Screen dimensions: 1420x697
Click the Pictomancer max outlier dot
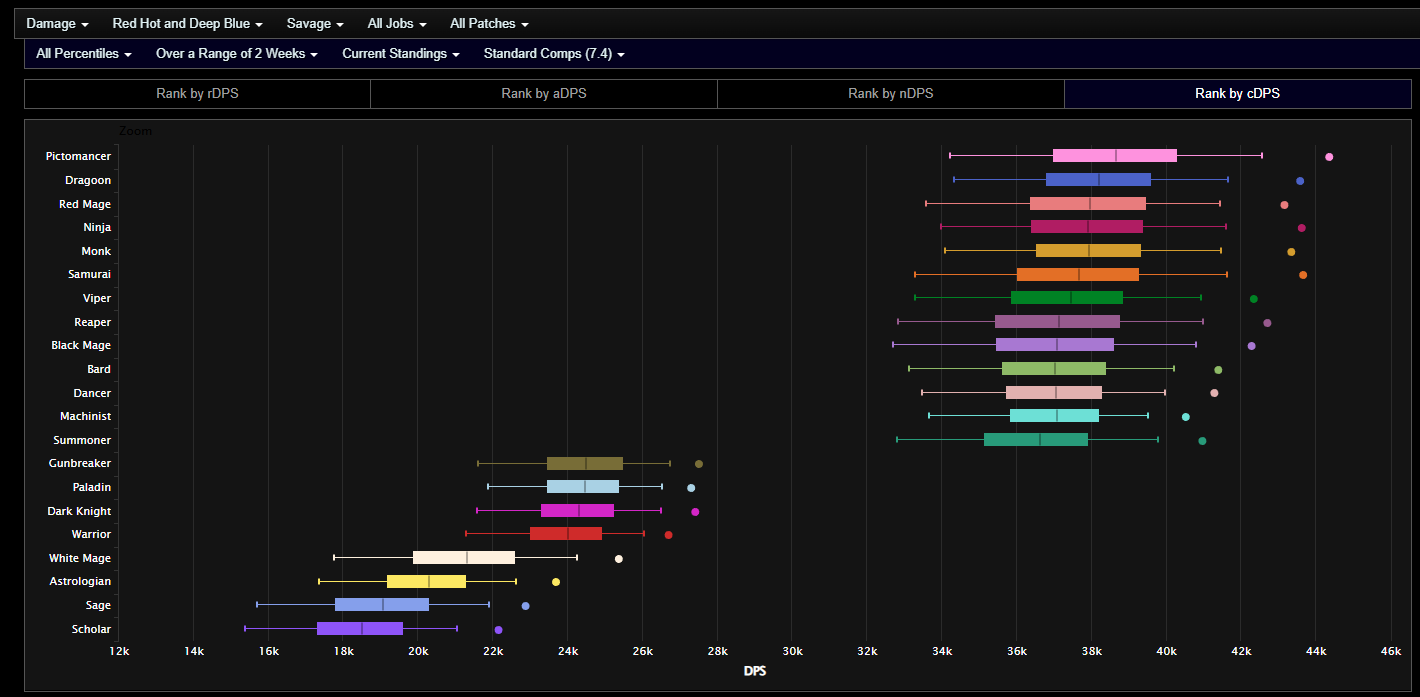point(1329,157)
